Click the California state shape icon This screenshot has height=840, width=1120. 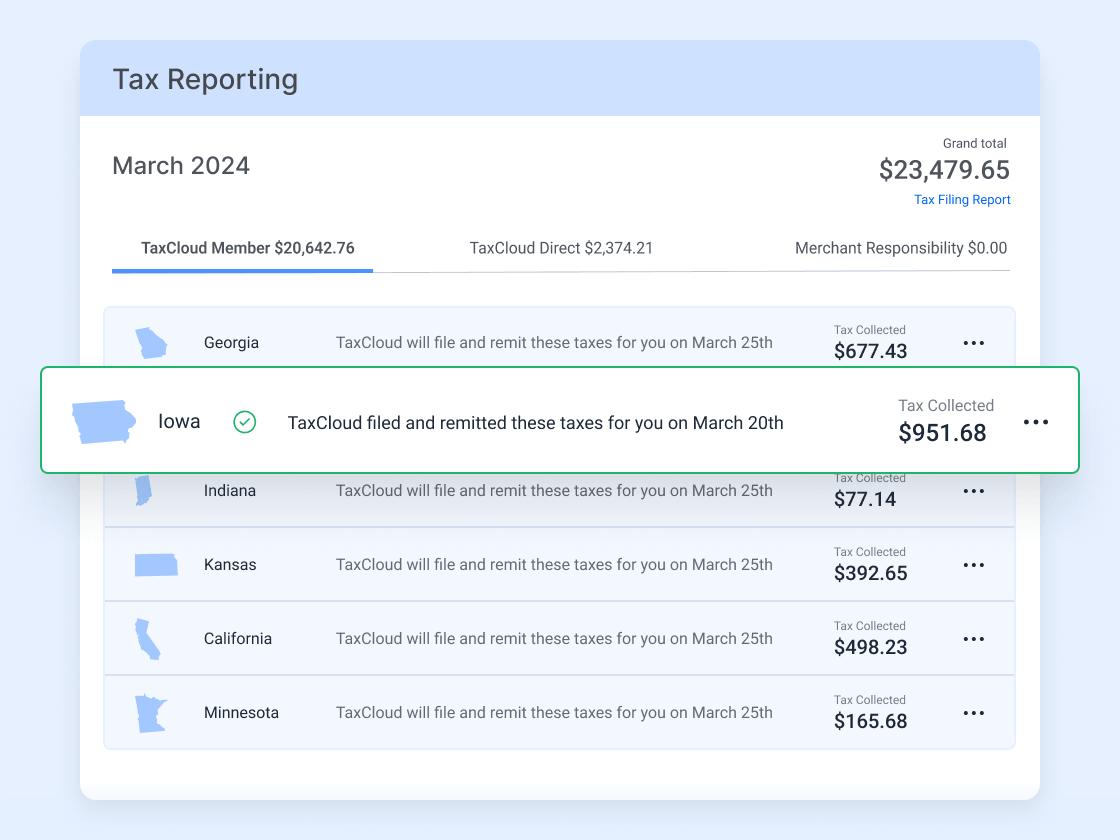coord(148,639)
